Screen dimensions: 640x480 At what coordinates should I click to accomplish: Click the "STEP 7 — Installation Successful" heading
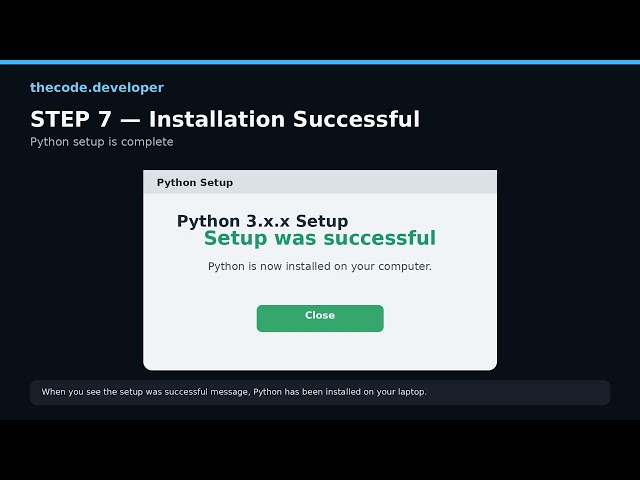[225, 119]
